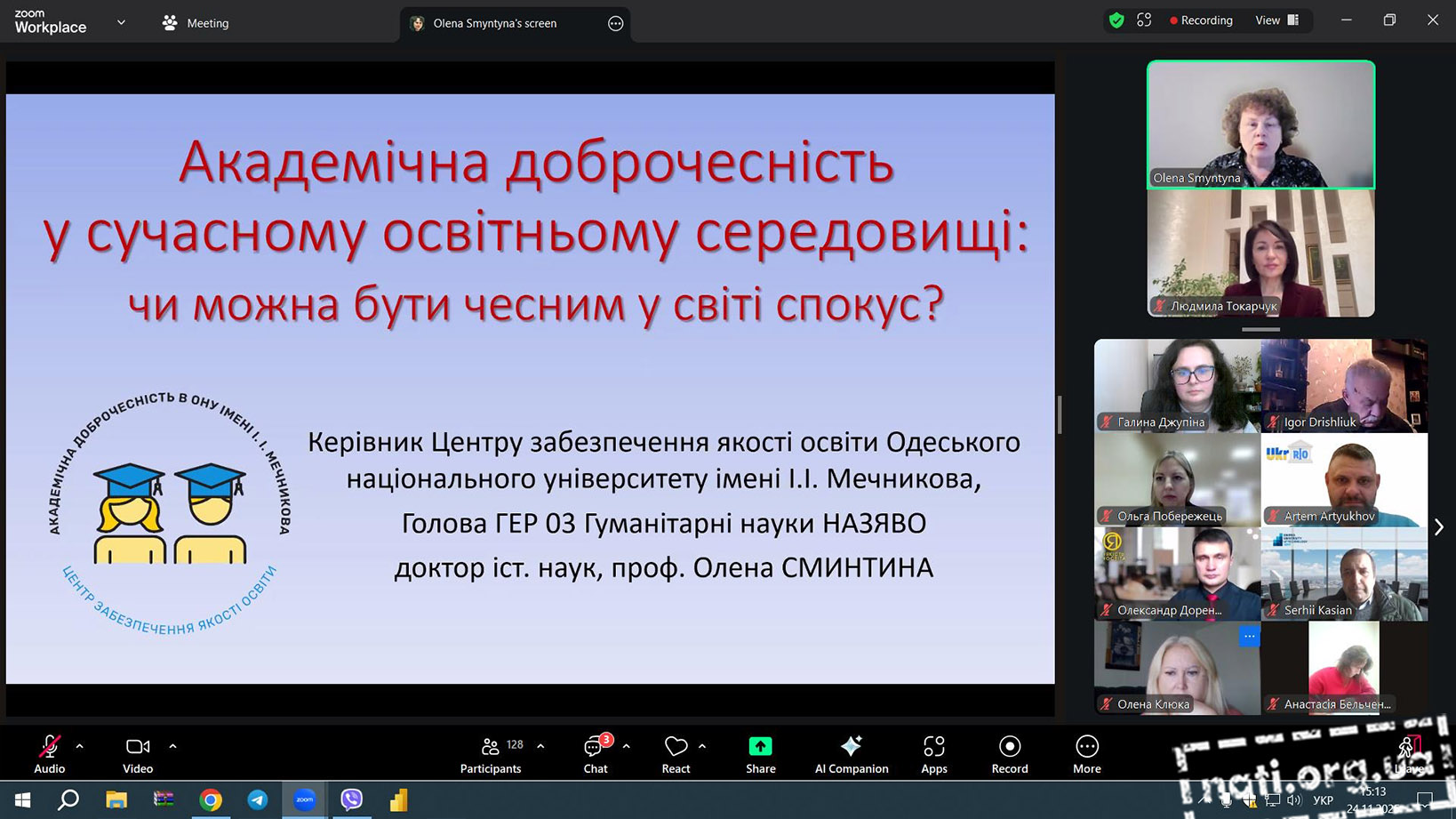Toggle the Video camera on
This screenshot has height=819, width=1456.
click(x=138, y=754)
